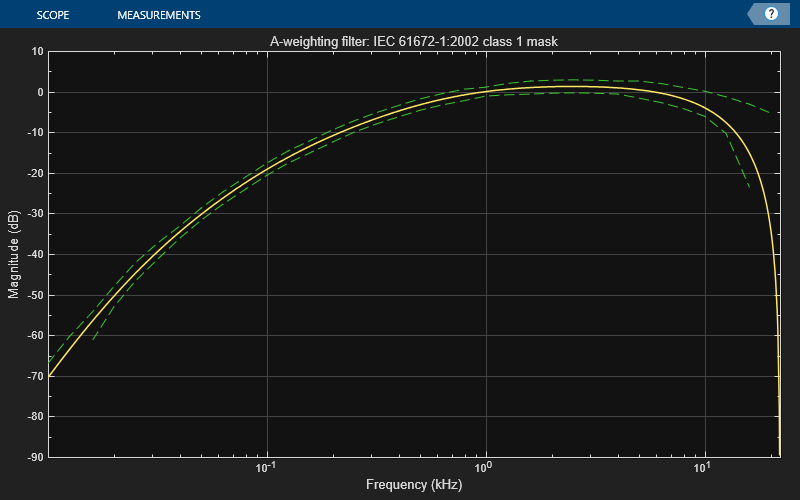Click the -70 y-axis tick label

coord(35,377)
